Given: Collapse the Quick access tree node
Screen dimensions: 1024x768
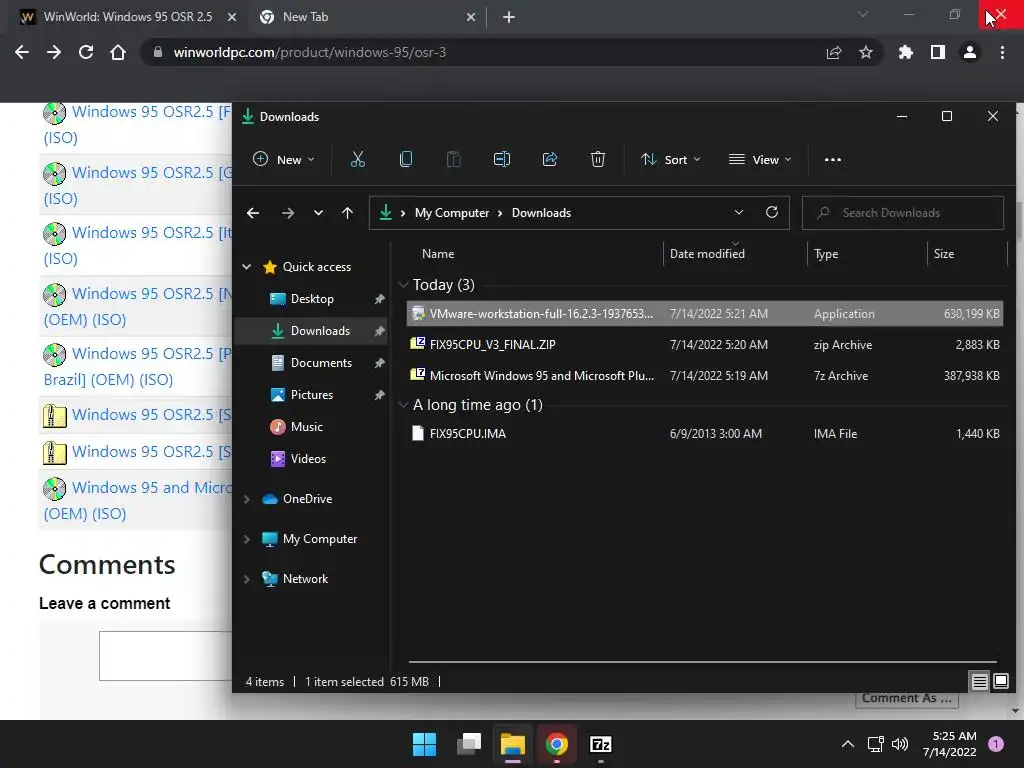Looking at the screenshot, I should 246,266.
